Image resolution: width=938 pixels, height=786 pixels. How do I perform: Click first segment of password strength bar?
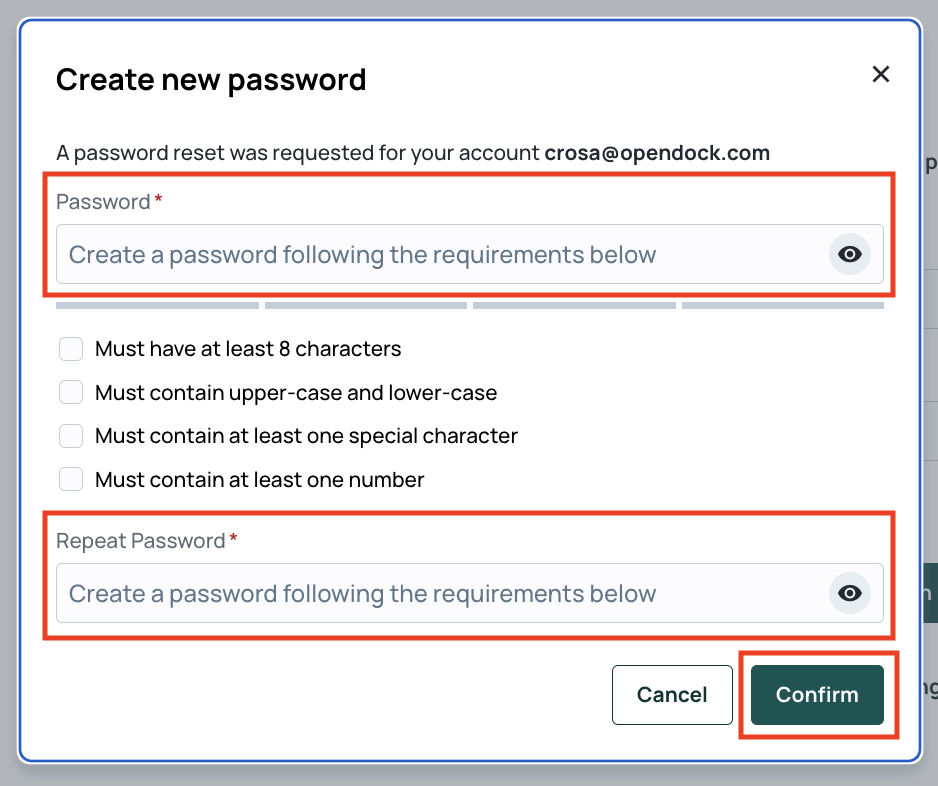(157, 306)
